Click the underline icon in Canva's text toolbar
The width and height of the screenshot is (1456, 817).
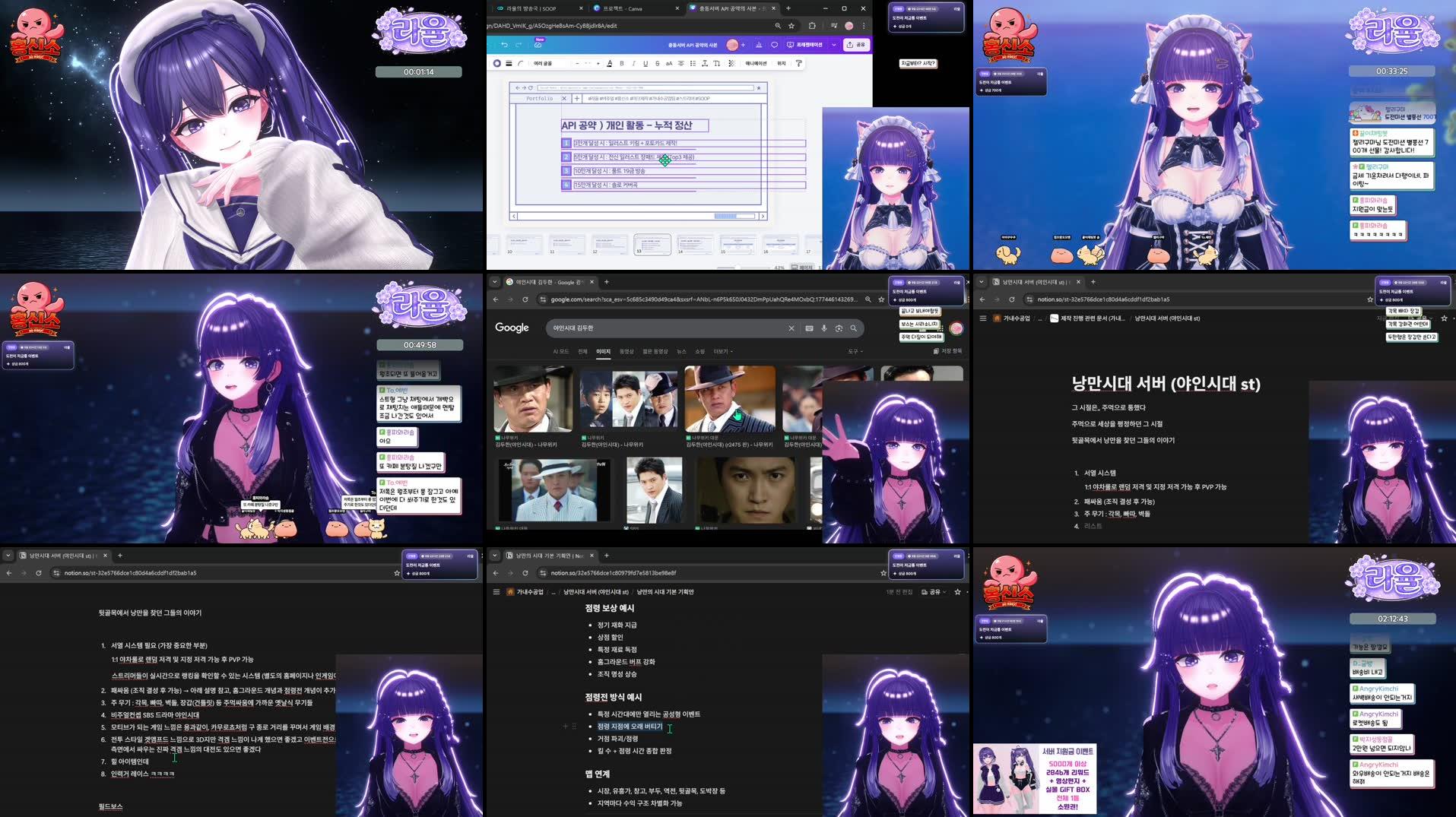[646, 64]
